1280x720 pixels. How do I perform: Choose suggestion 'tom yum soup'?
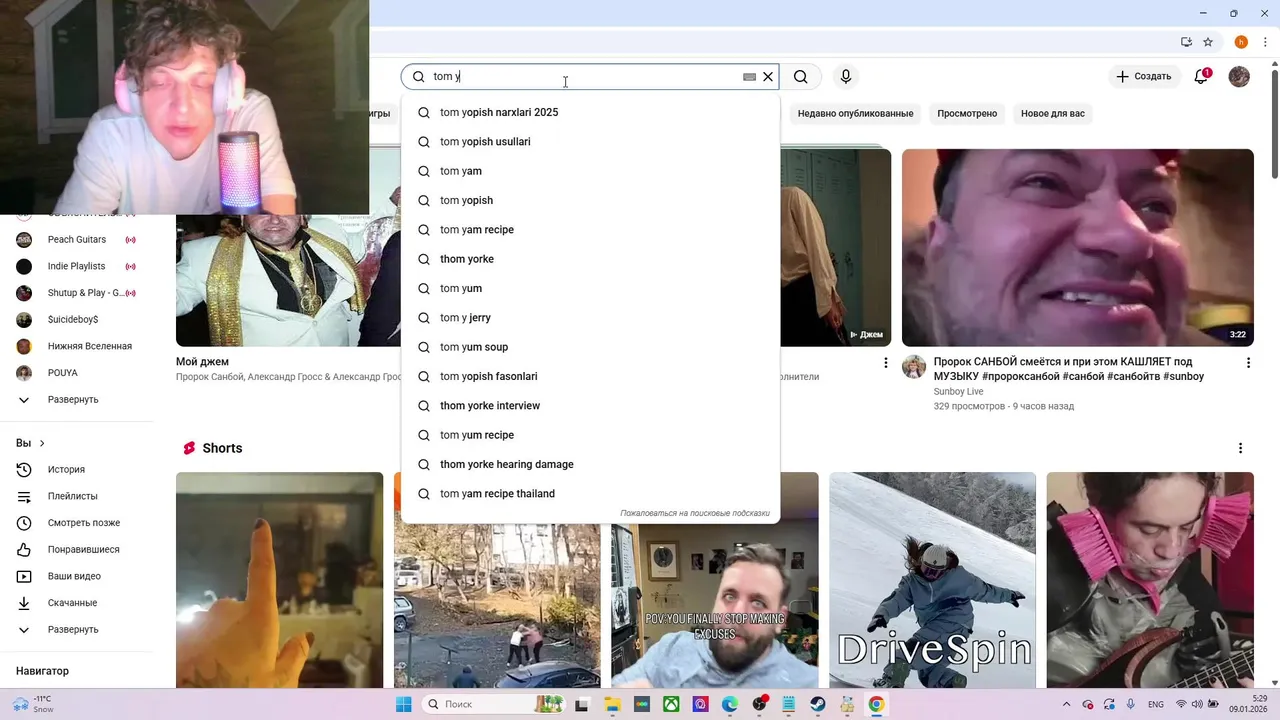coord(590,347)
